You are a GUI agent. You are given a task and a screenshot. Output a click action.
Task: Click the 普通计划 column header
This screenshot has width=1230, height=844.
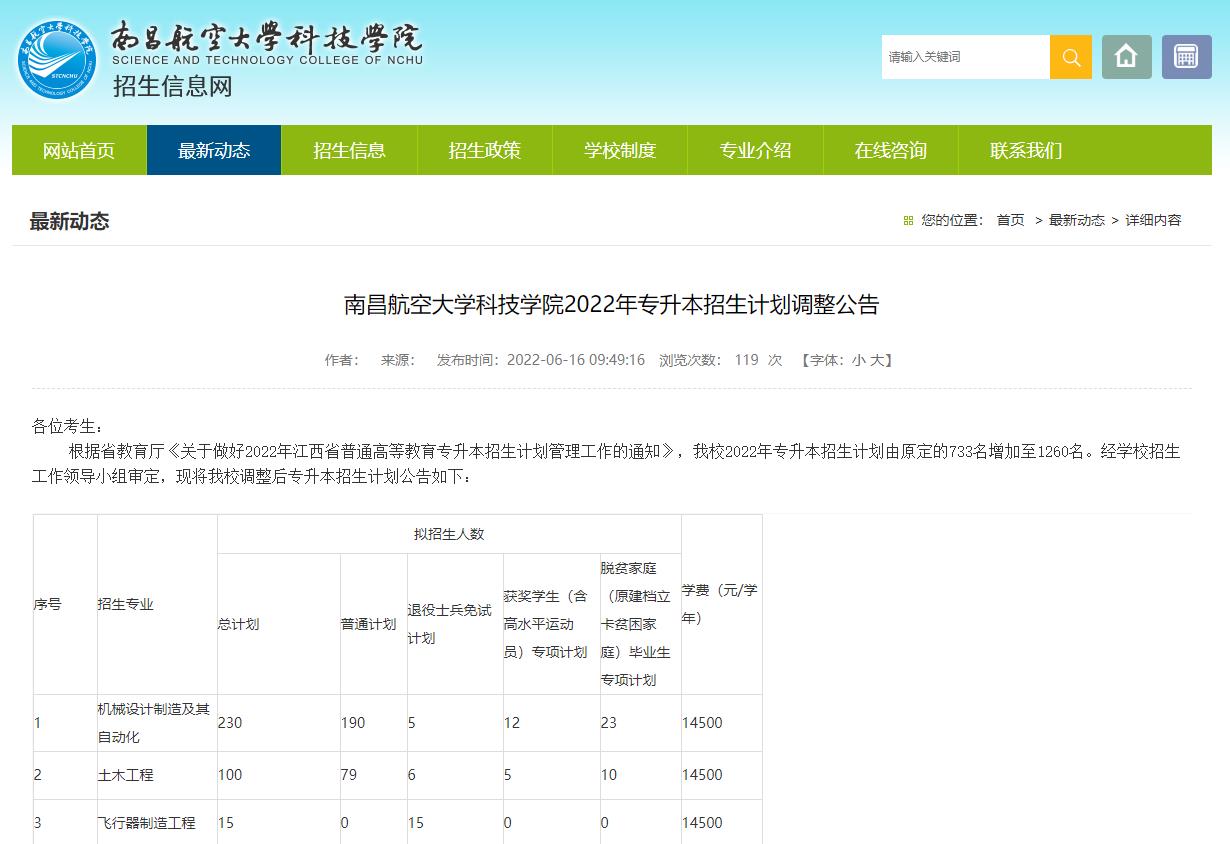point(373,624)
